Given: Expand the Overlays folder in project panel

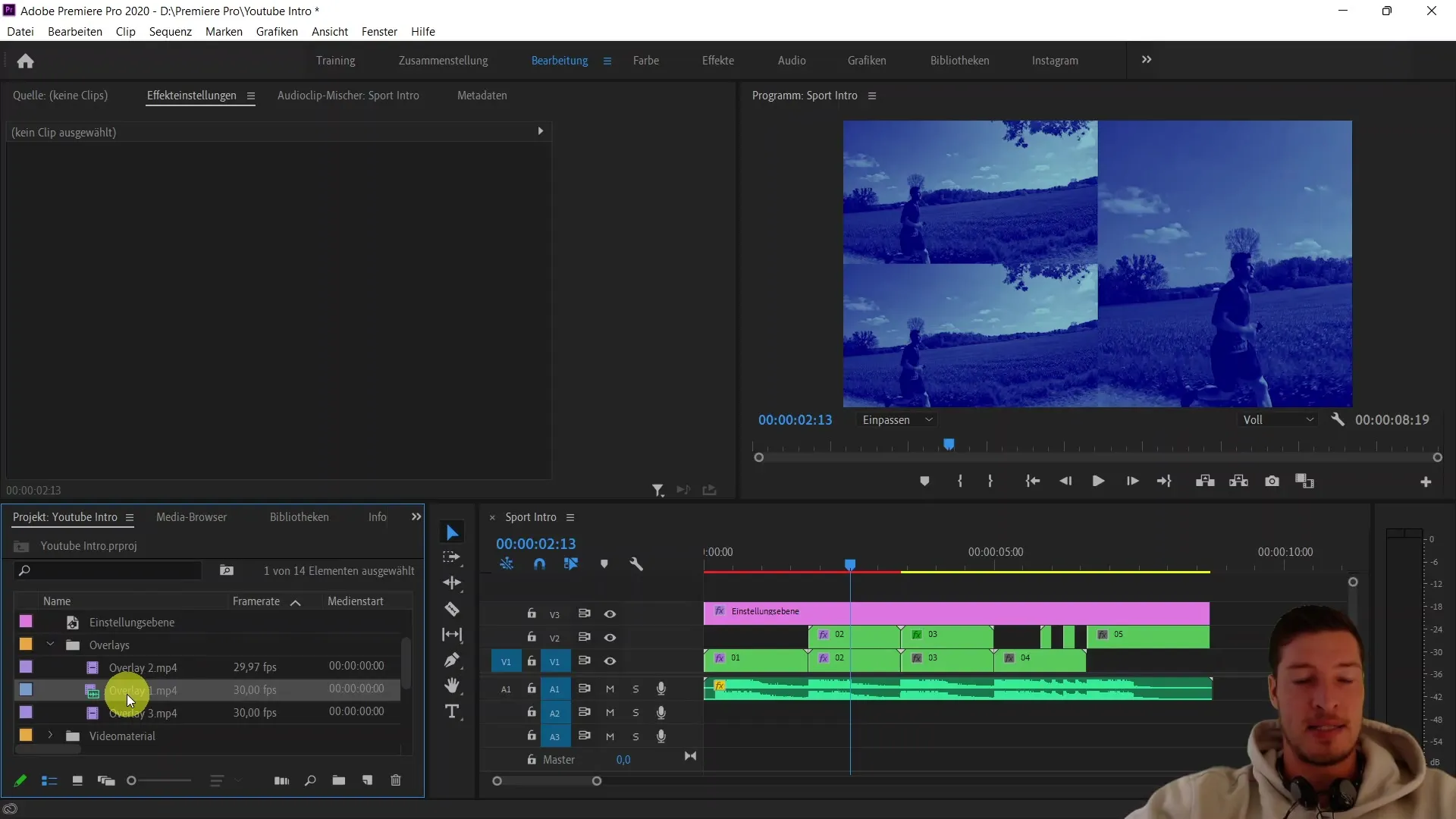Looking at the screenshot, I should point(50,645).
